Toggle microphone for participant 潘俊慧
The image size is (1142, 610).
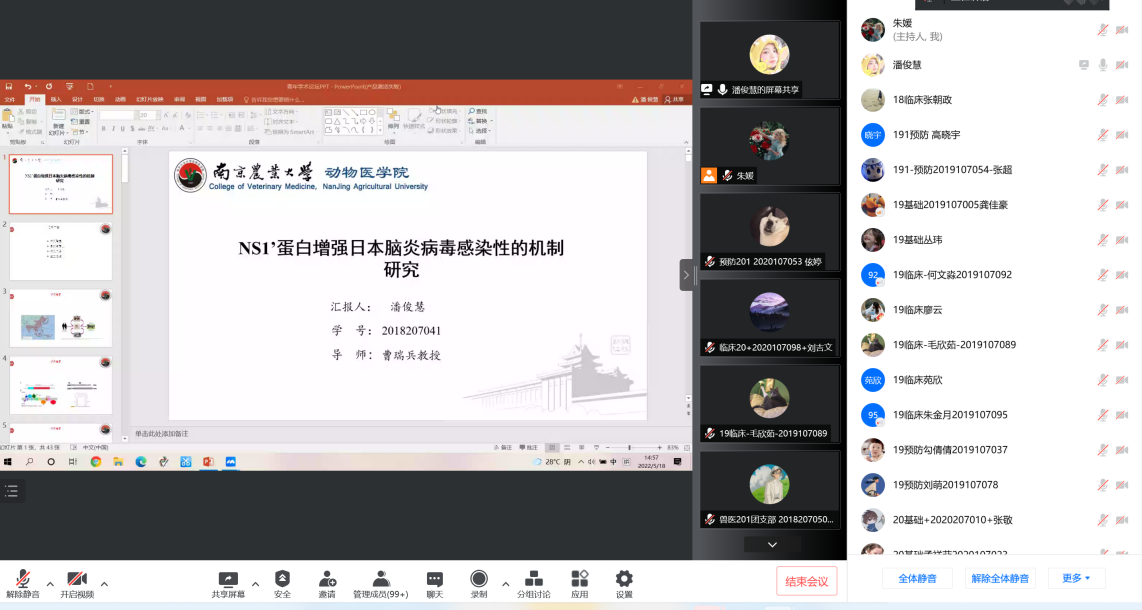tap(1102, 65)
